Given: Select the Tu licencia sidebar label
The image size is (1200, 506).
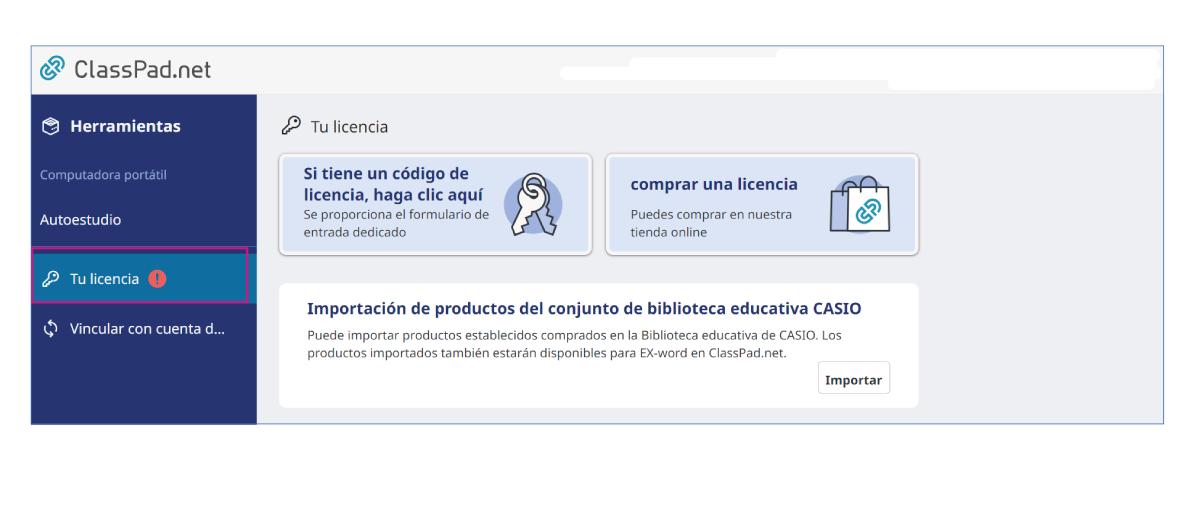Looking at the screenshot, I should click(104, 279).
